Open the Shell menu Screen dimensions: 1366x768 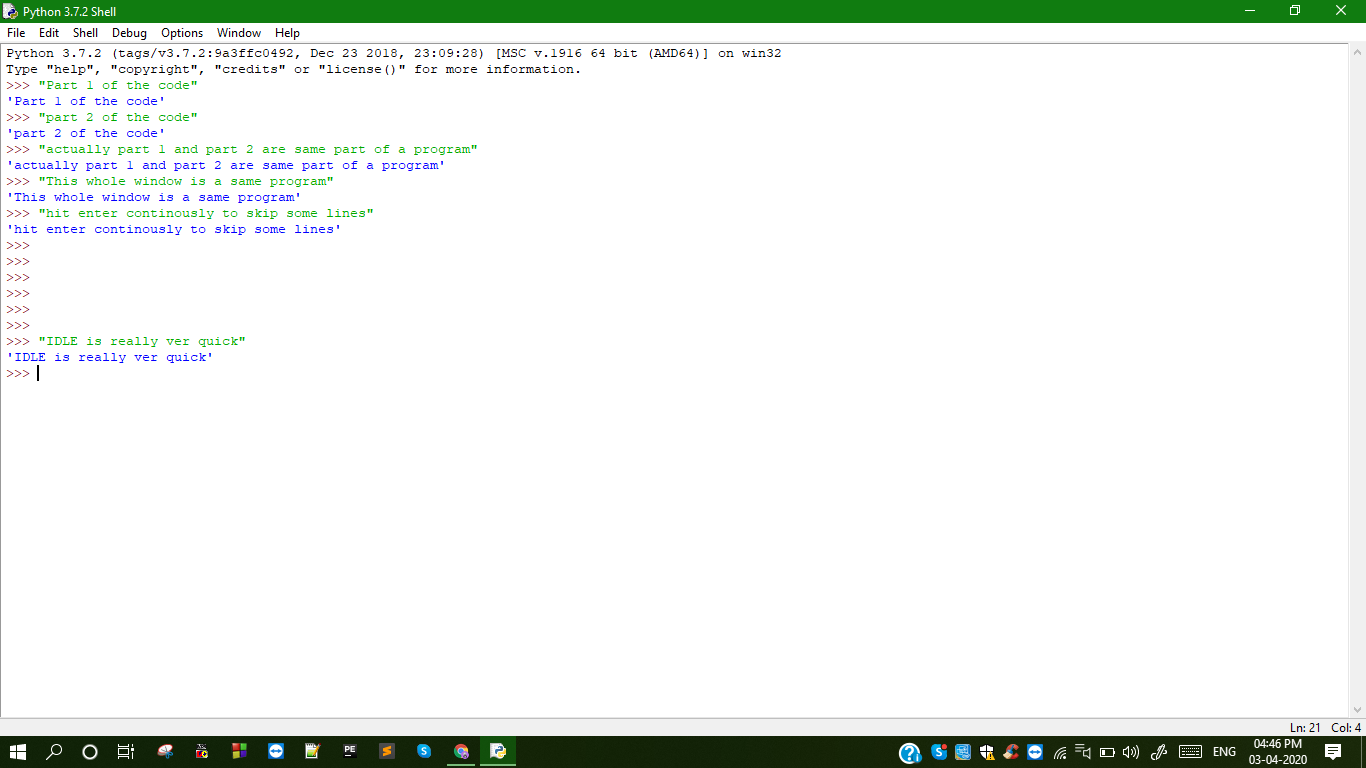pos(85,33)
